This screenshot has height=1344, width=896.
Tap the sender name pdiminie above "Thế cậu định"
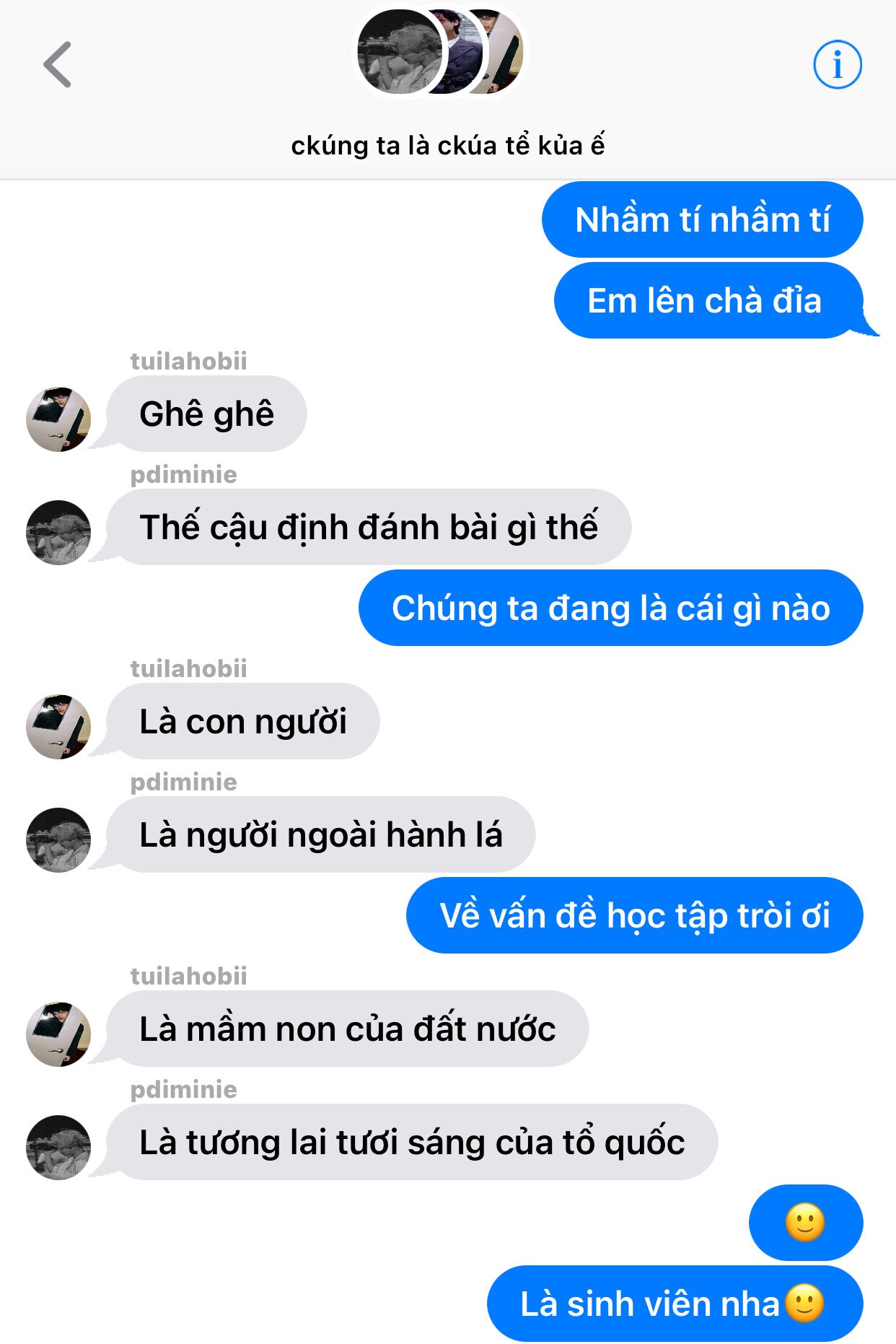[x=183, y=475]
